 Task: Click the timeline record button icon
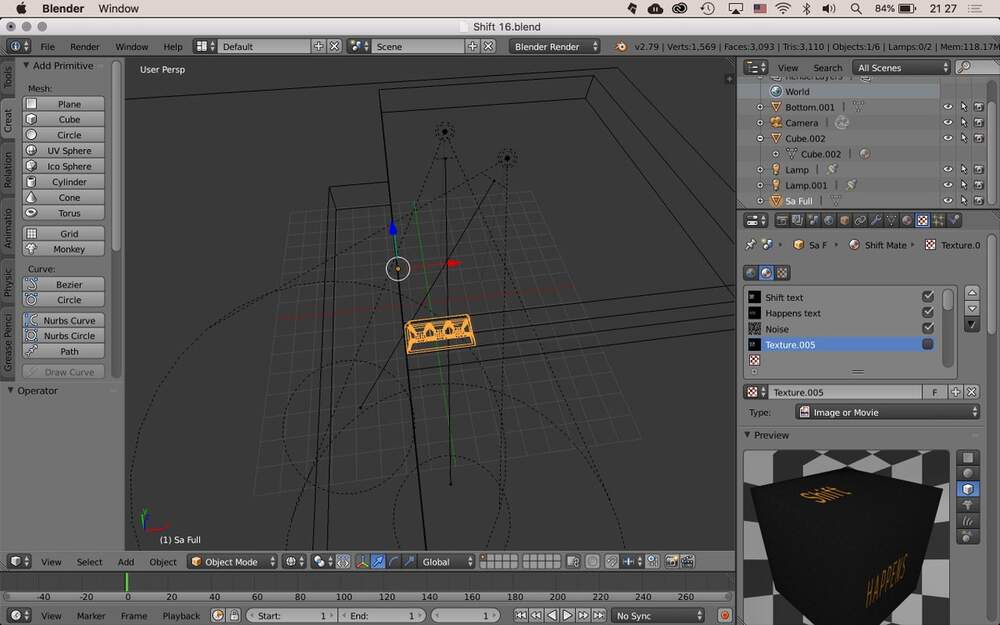point(724,615)
